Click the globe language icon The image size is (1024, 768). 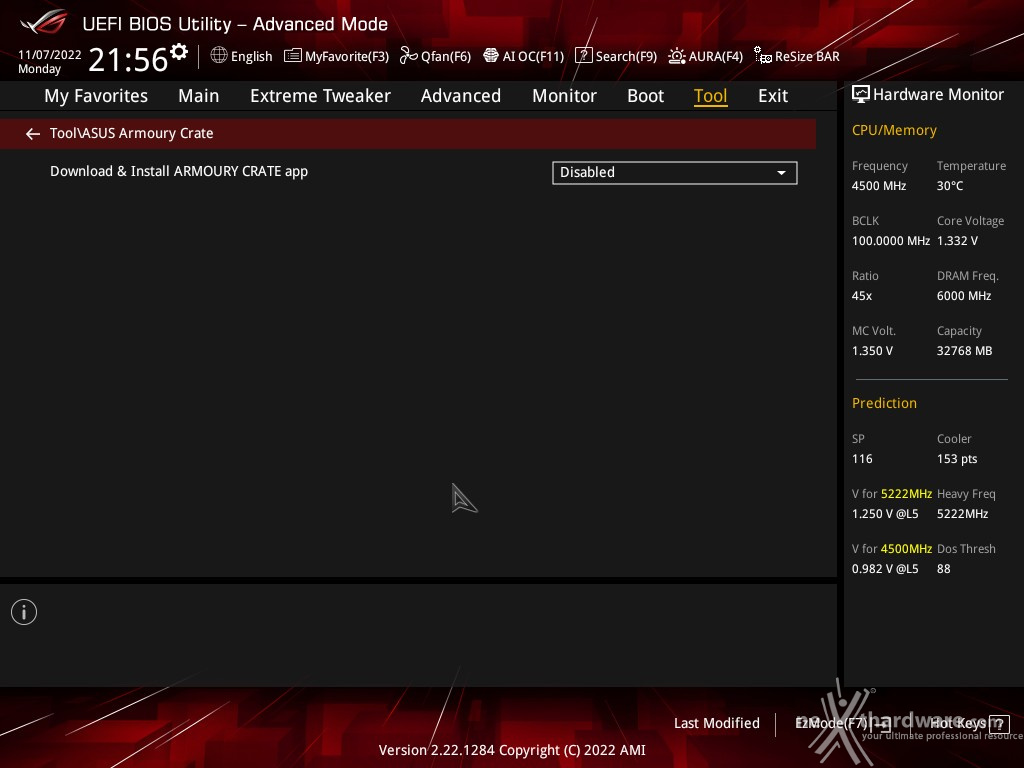click(x=219, y=56)
